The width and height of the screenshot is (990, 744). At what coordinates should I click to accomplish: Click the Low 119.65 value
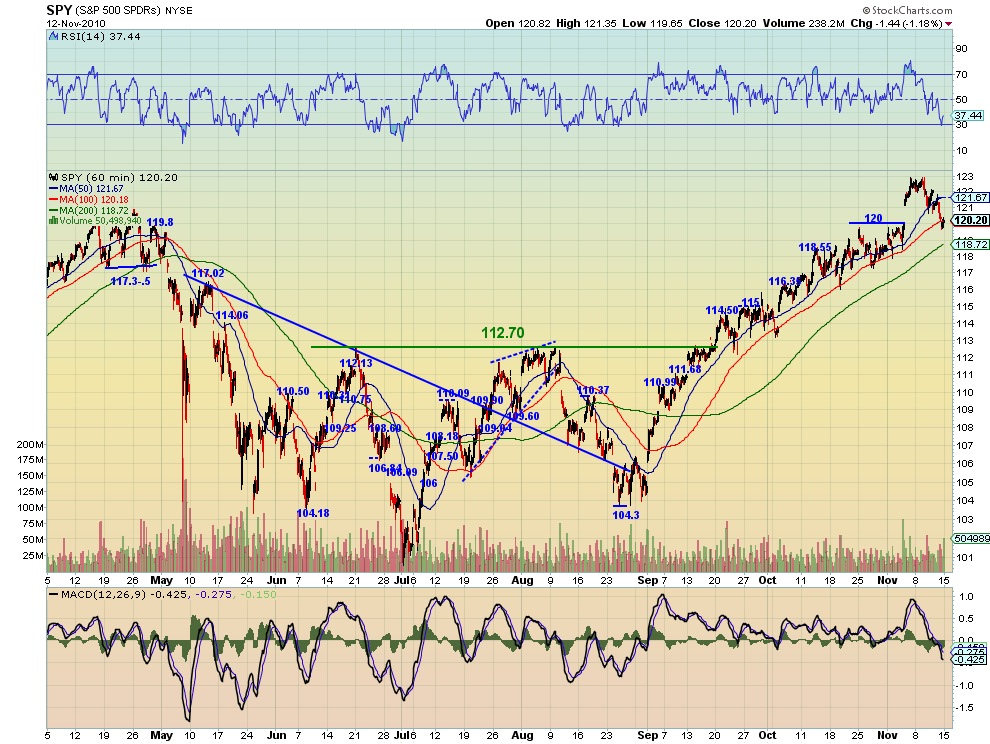click(652, 23)
